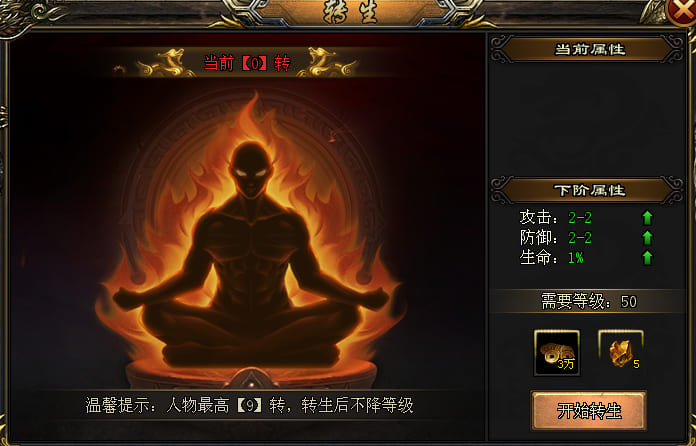Open the 当前属性 header panel
This screenshot has height=446, width=696.
[589, 49]
